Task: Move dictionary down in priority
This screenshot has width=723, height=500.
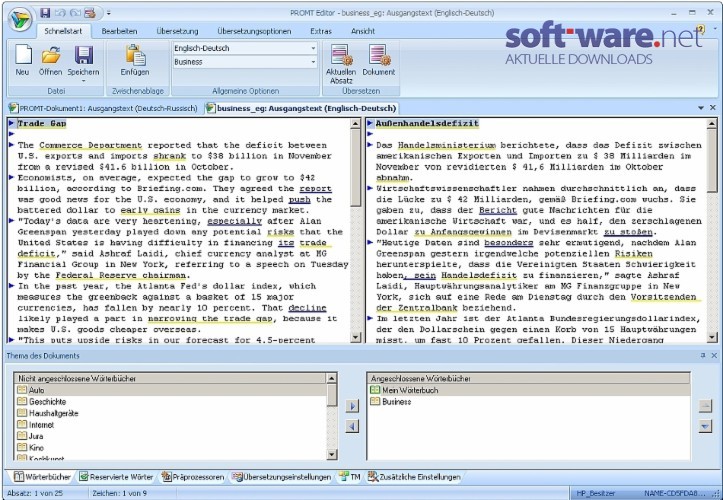Action: (705, 426)
